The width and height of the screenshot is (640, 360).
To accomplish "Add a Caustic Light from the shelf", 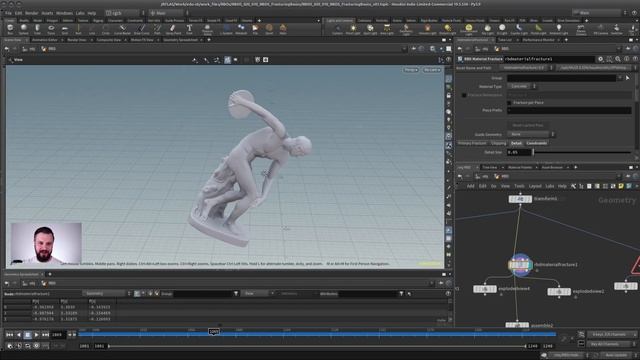I will 519,29.
